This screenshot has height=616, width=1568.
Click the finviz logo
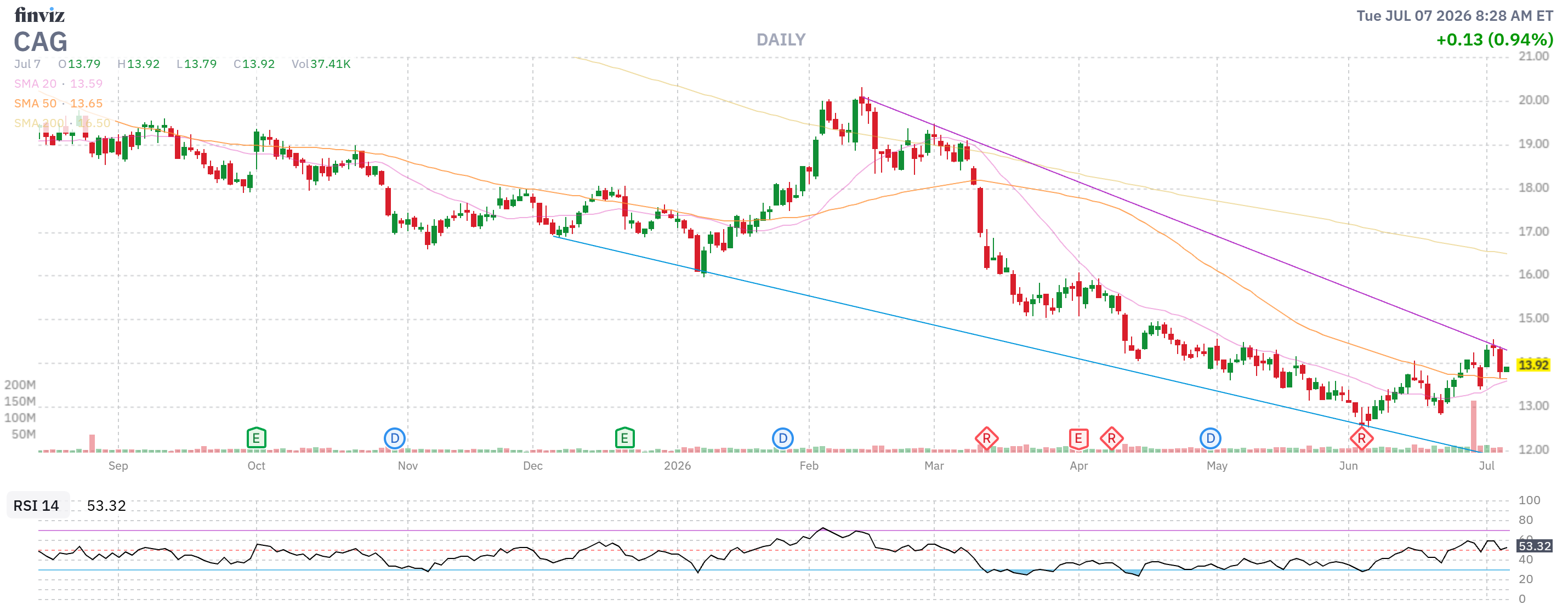(39, 15)
